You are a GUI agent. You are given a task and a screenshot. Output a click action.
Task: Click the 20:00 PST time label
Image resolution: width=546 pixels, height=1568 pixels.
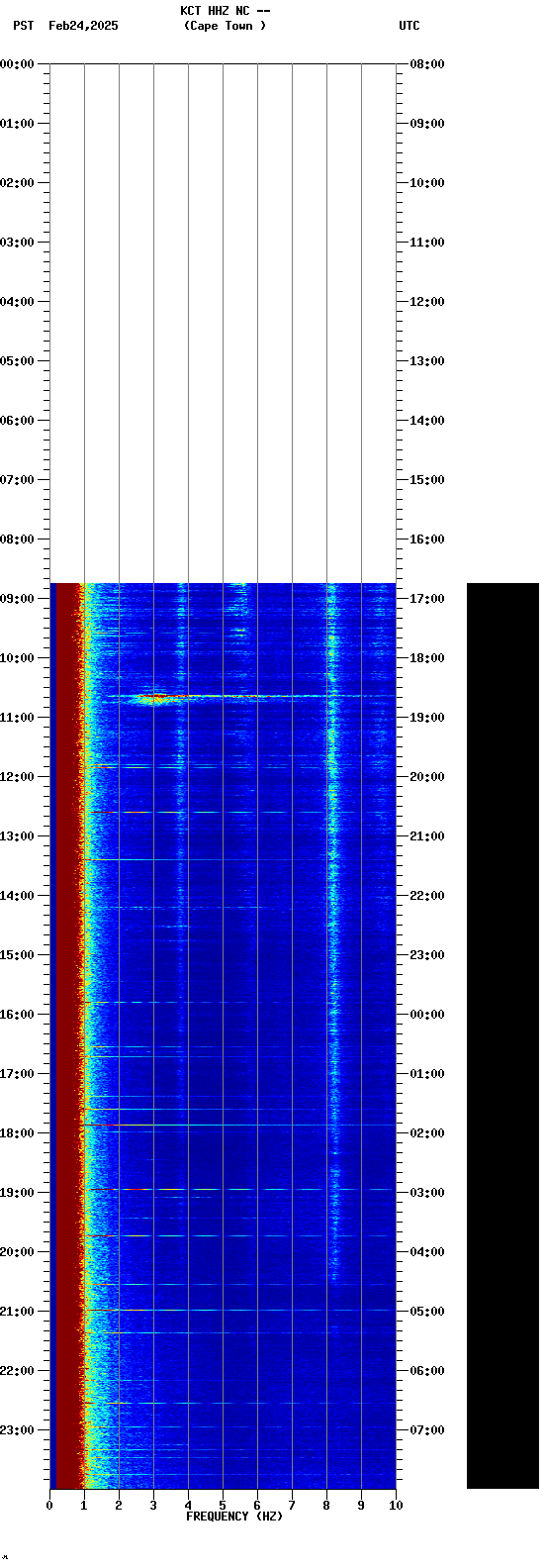[x=18, y=1252]
